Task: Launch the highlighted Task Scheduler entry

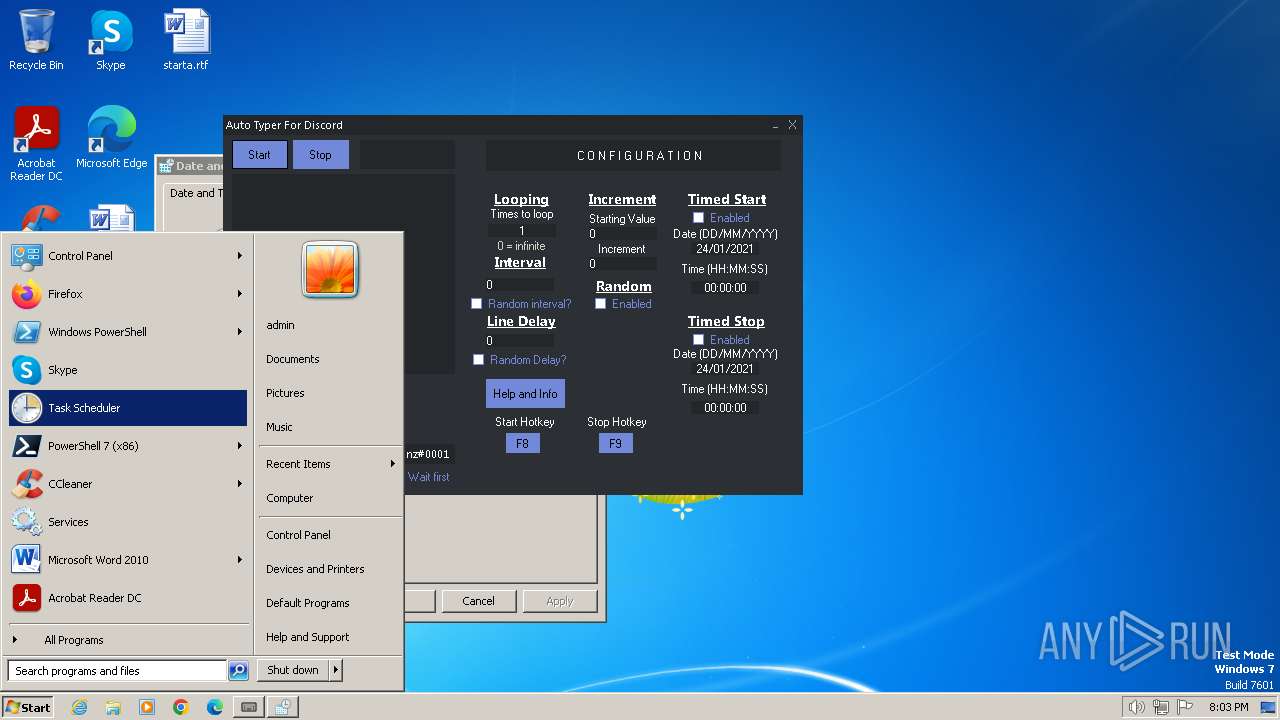Action: [x=128, y=408]
